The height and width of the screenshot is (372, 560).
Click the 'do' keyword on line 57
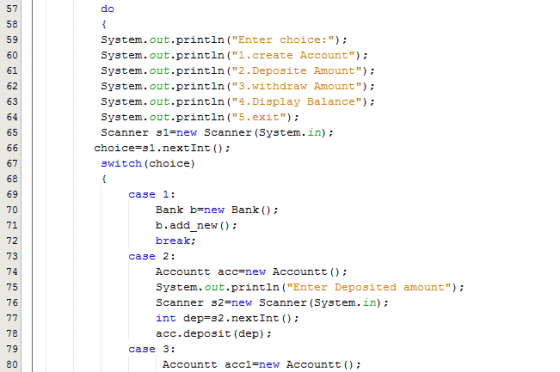tap(108, 9)
